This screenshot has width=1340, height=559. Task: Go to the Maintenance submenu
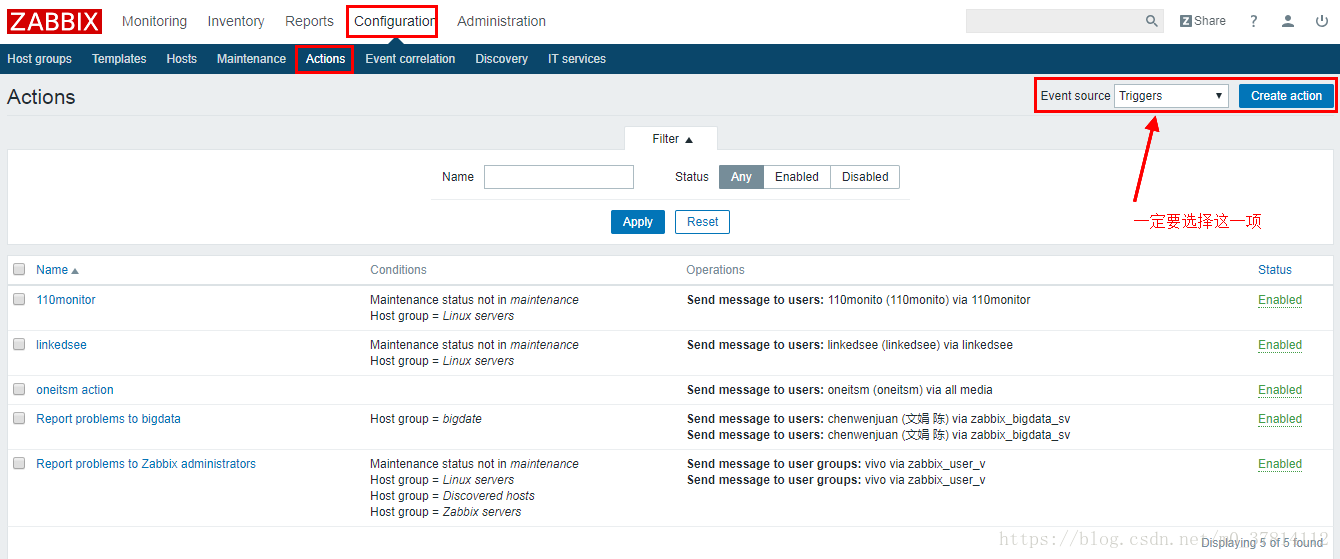point(251,59)
